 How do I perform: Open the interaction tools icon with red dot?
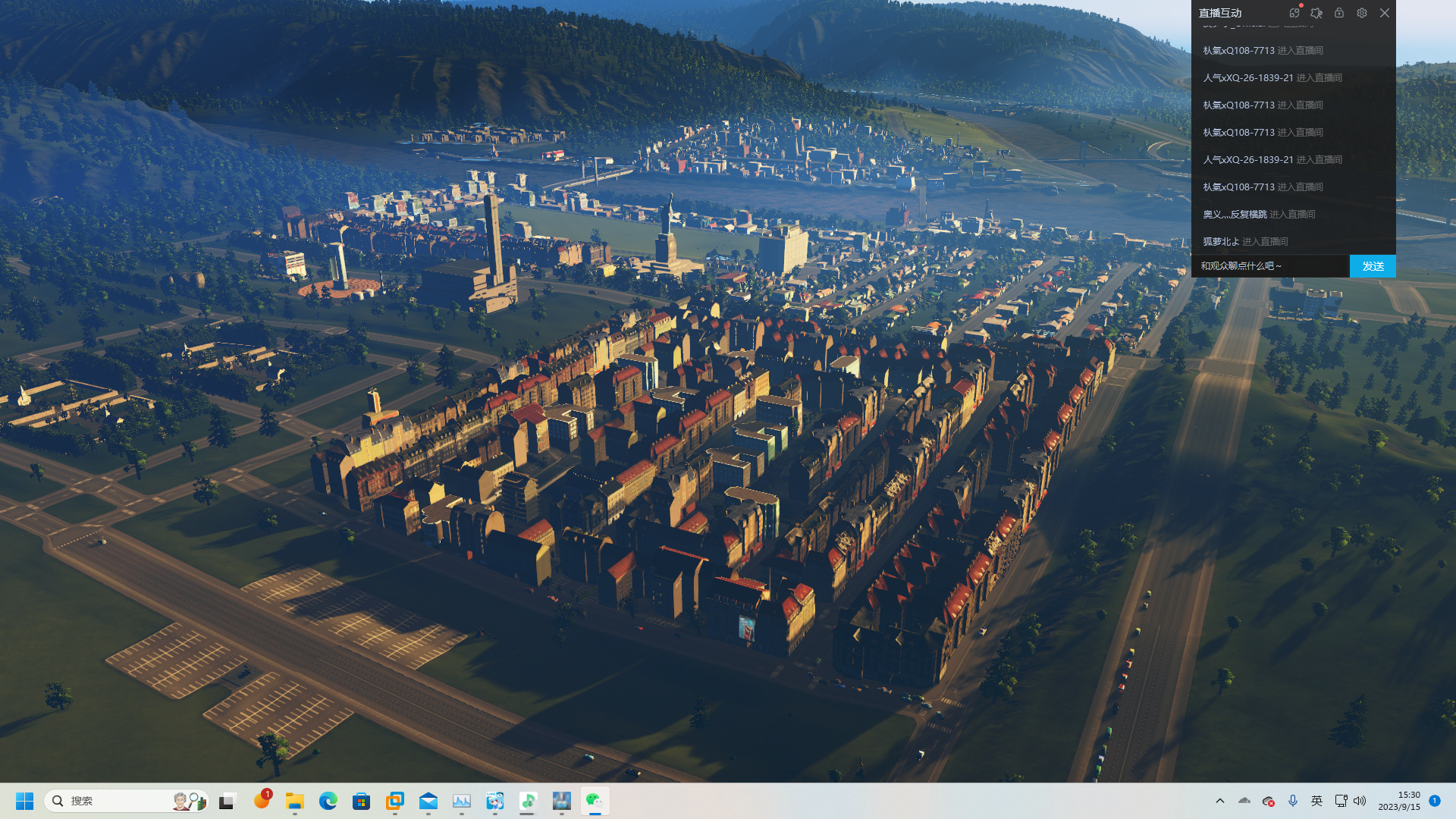coord(1294,13)
